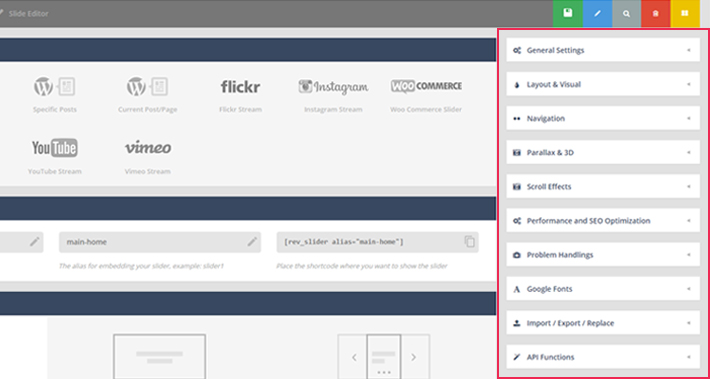Image resolution: width=710 pixels, height=379 pixels.
Task: Open the Scroll Effects section
Action: tap(603, 187)
